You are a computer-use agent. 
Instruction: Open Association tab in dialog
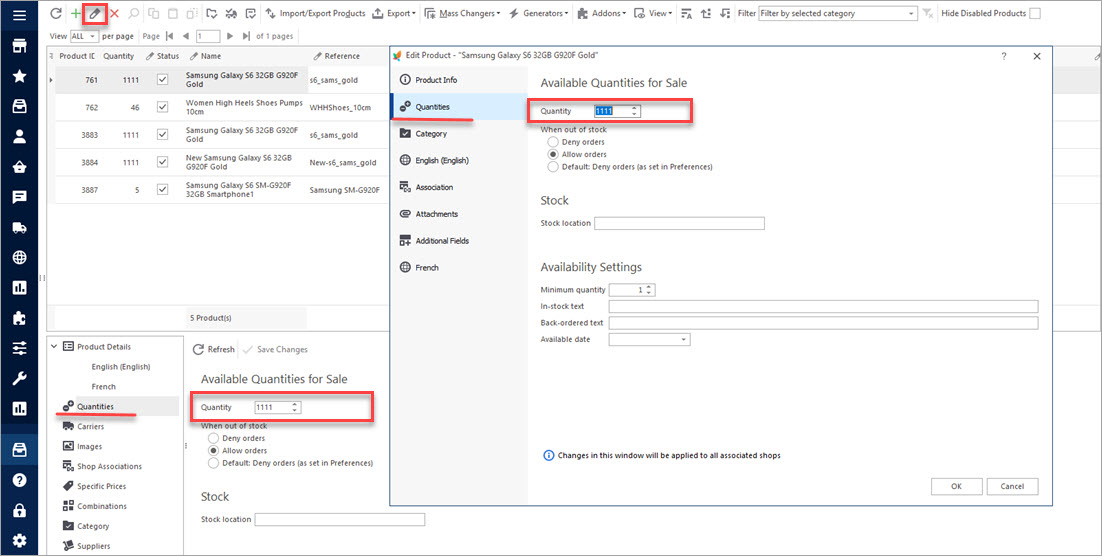tap(458, 187)
